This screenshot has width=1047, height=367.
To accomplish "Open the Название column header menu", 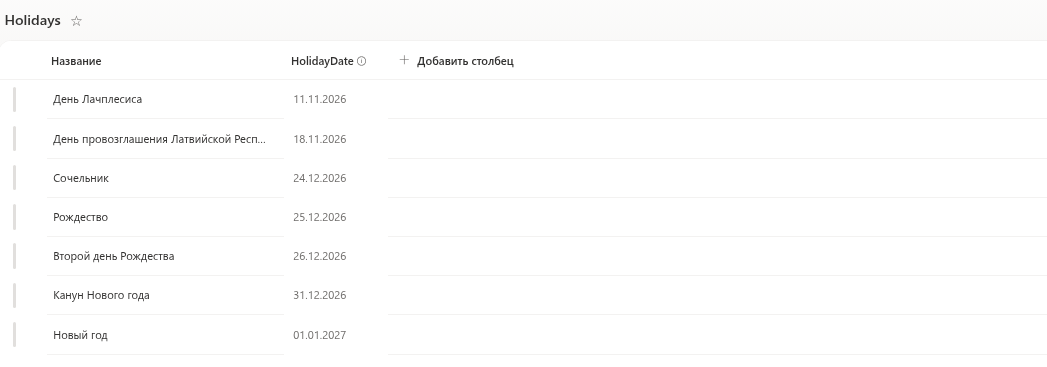I will coord(76,61).
